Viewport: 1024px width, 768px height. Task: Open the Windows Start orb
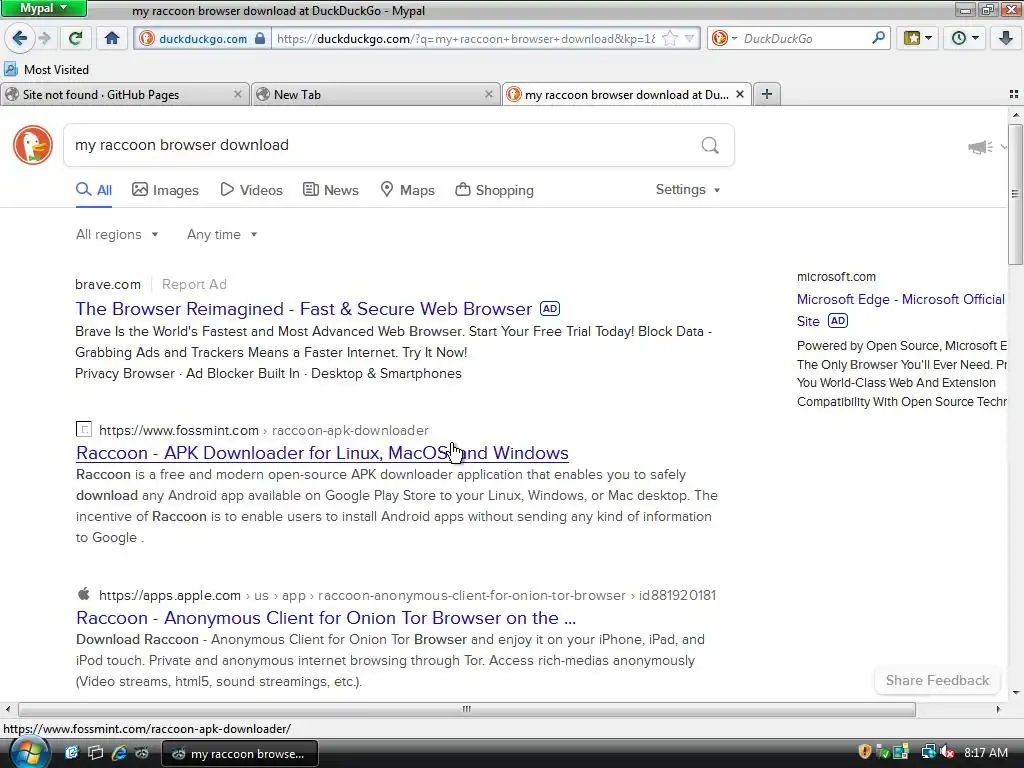pyautogui.click(x=29, y=753)
